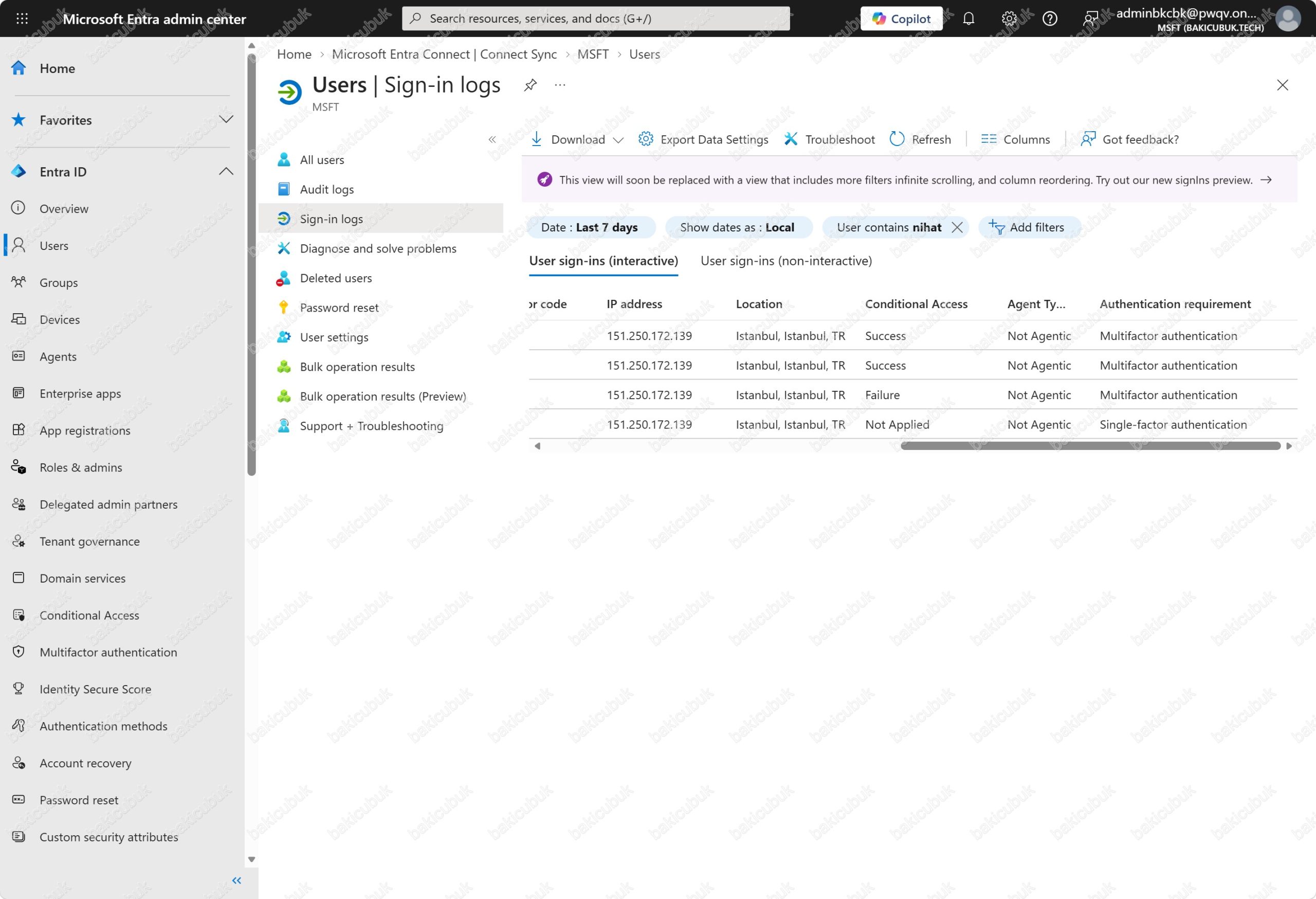
Task: Open Export Data Settings
Action: (703, 139)
